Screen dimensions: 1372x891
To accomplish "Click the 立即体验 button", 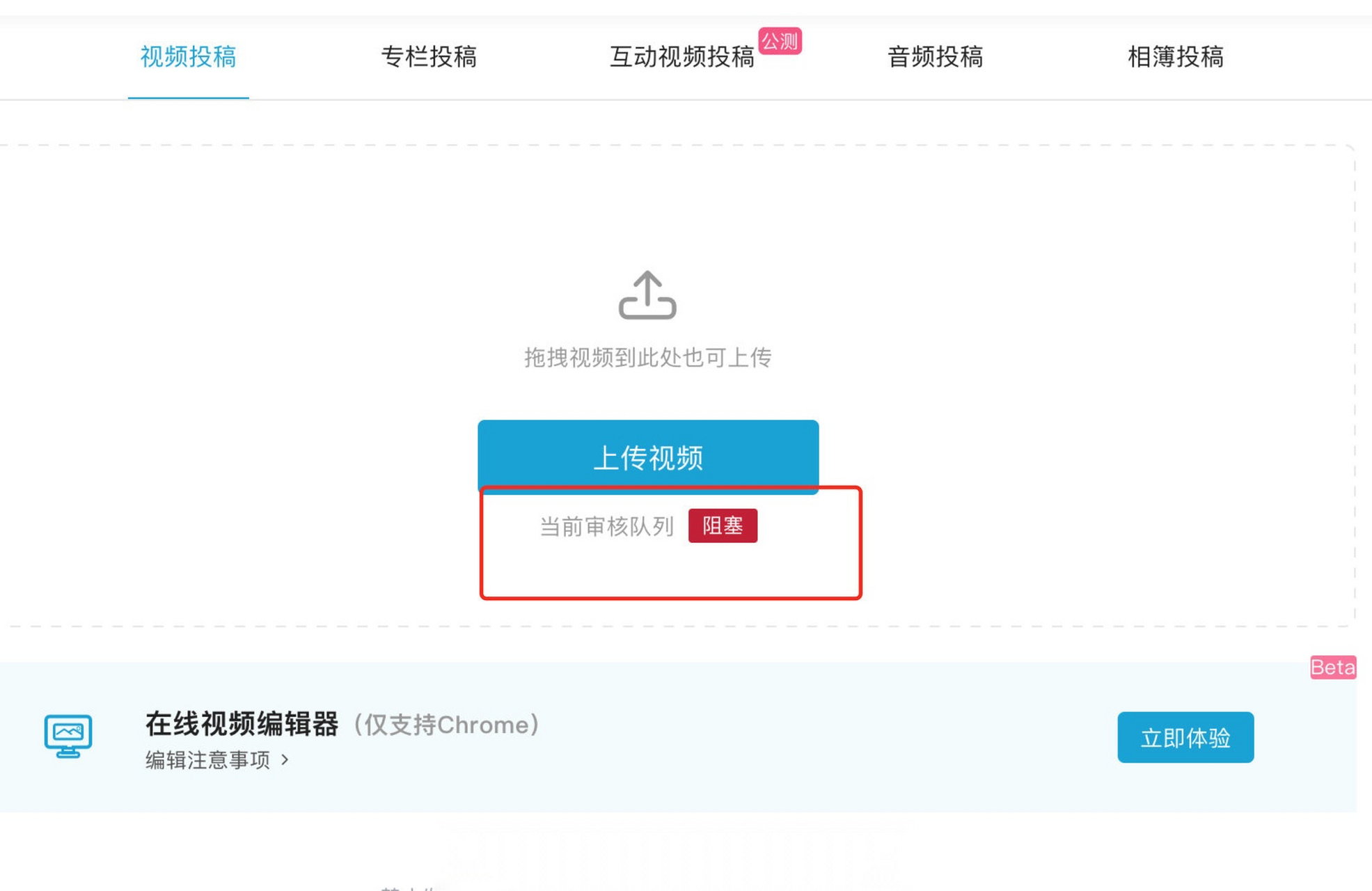I will point(1186,738).
